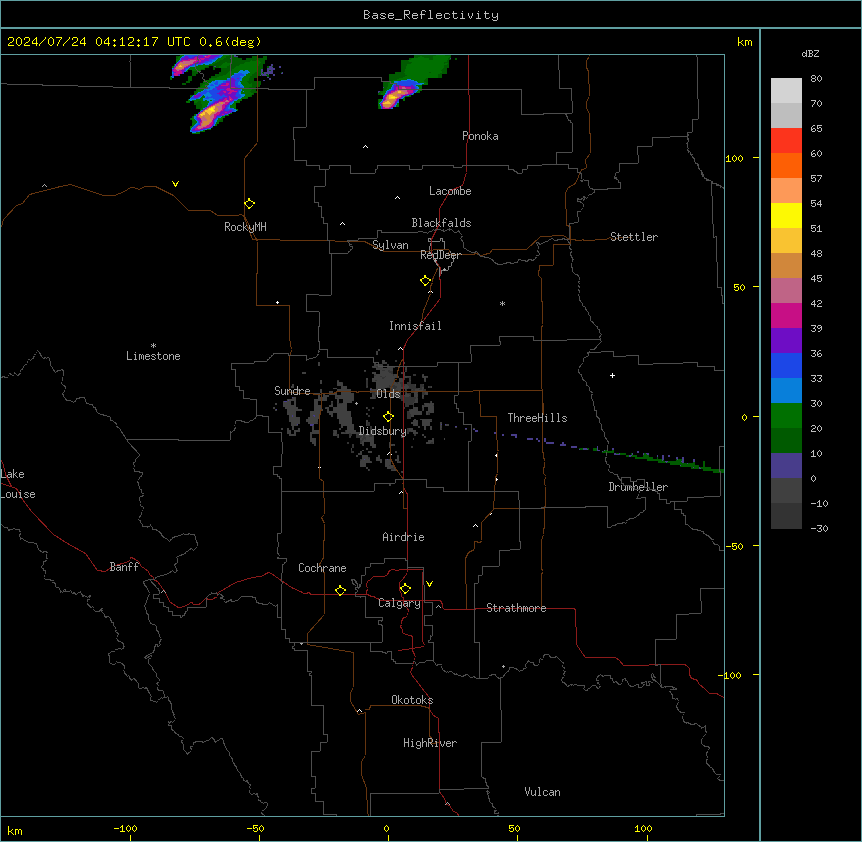Click the yellow diamond marker above Calgary label

coord(406,589)
